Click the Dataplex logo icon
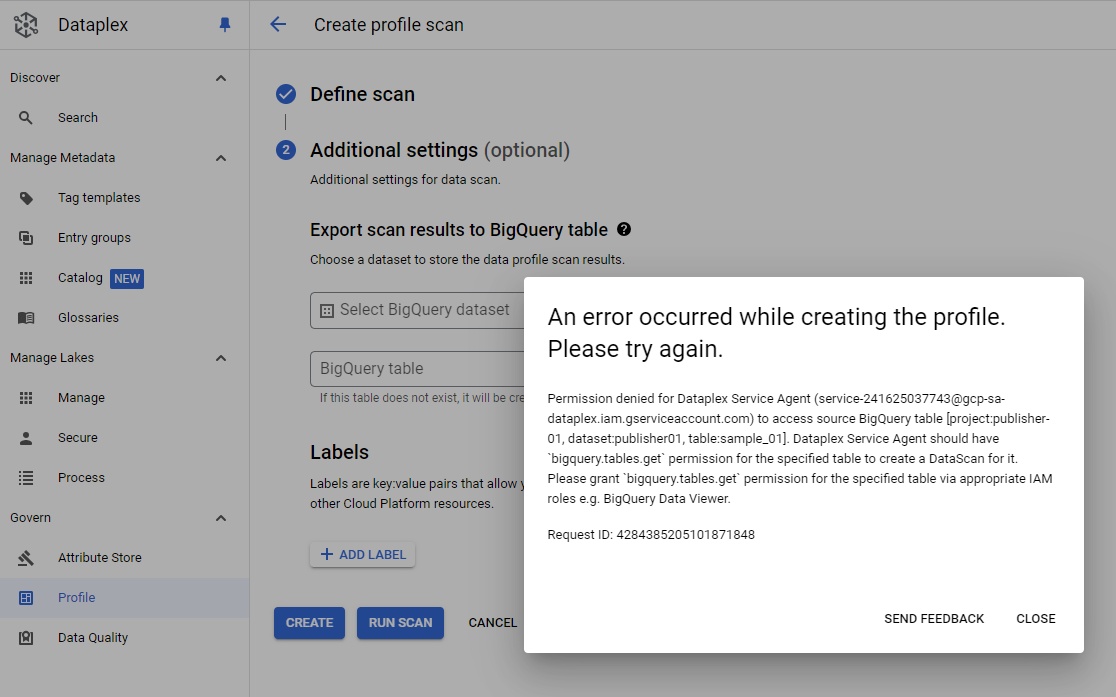 pos(26,25)
